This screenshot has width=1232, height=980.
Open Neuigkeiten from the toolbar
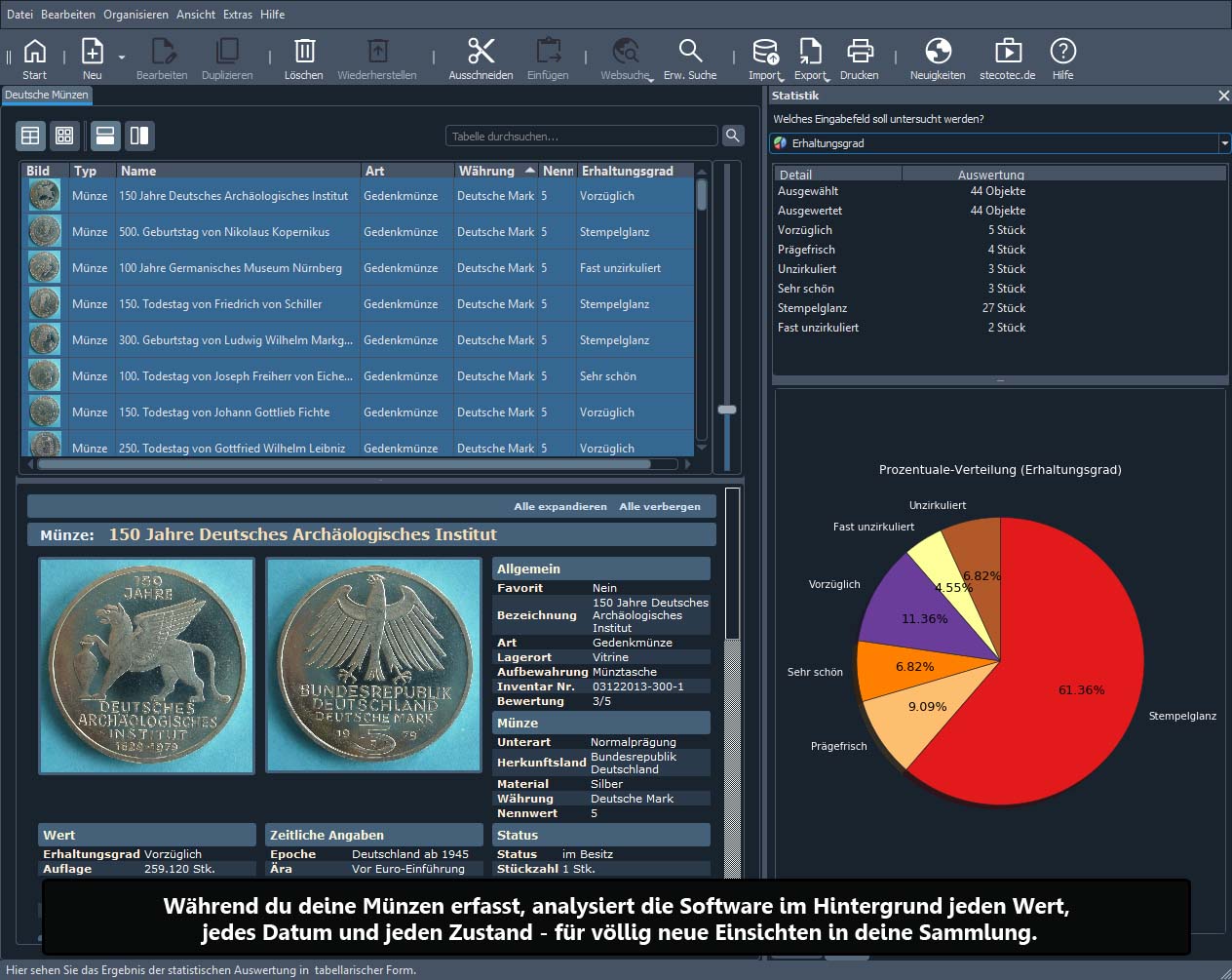point(937,59)
